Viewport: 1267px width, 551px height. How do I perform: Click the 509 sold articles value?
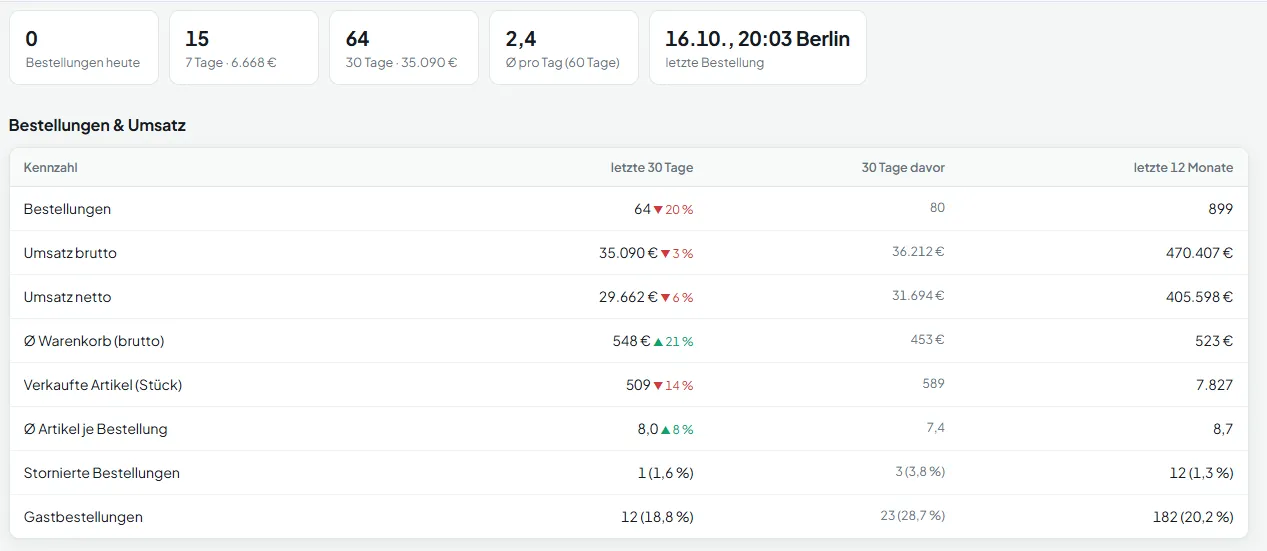click(638, 385)
